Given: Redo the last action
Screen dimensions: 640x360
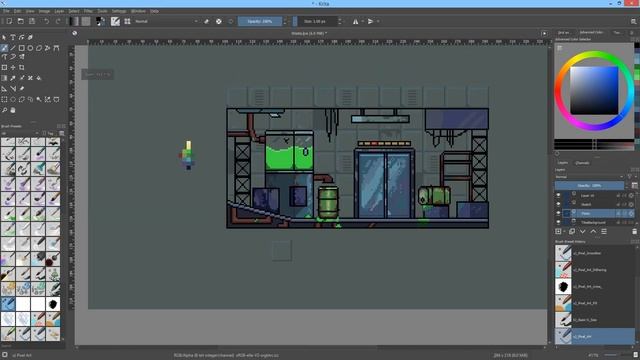Looking at the screenshot, I should [x=58, y=21].
